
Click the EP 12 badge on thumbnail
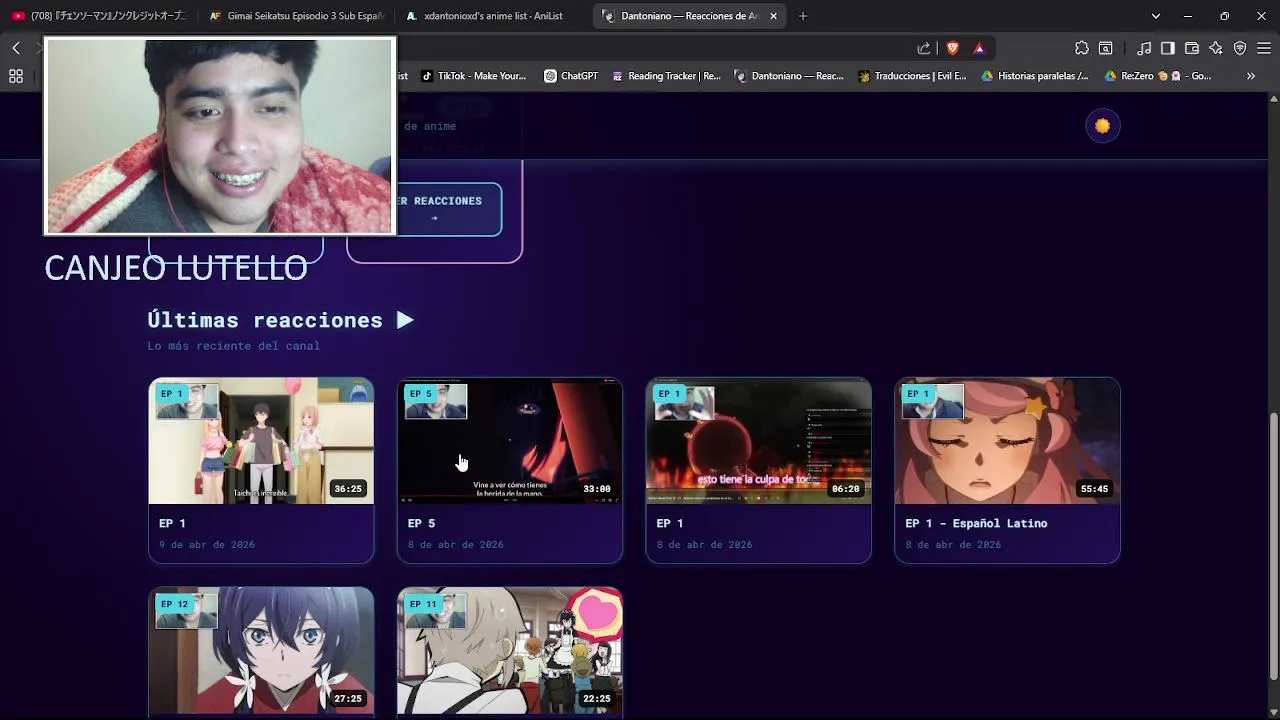pos(174,604)
